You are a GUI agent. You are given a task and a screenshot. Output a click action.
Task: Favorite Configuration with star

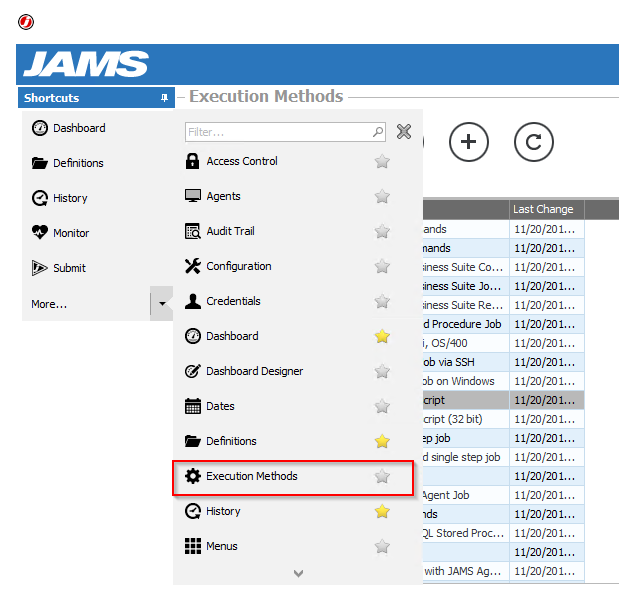pyautogui.click(x=382, y=266)
